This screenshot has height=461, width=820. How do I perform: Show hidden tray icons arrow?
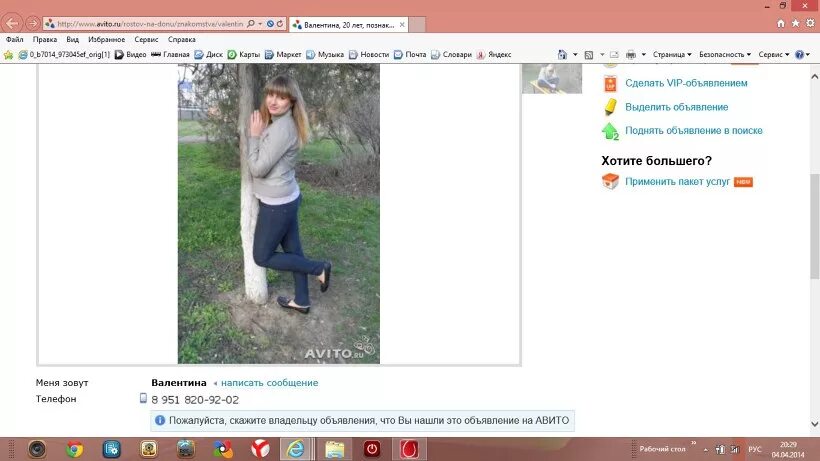[x=705, y=450]
